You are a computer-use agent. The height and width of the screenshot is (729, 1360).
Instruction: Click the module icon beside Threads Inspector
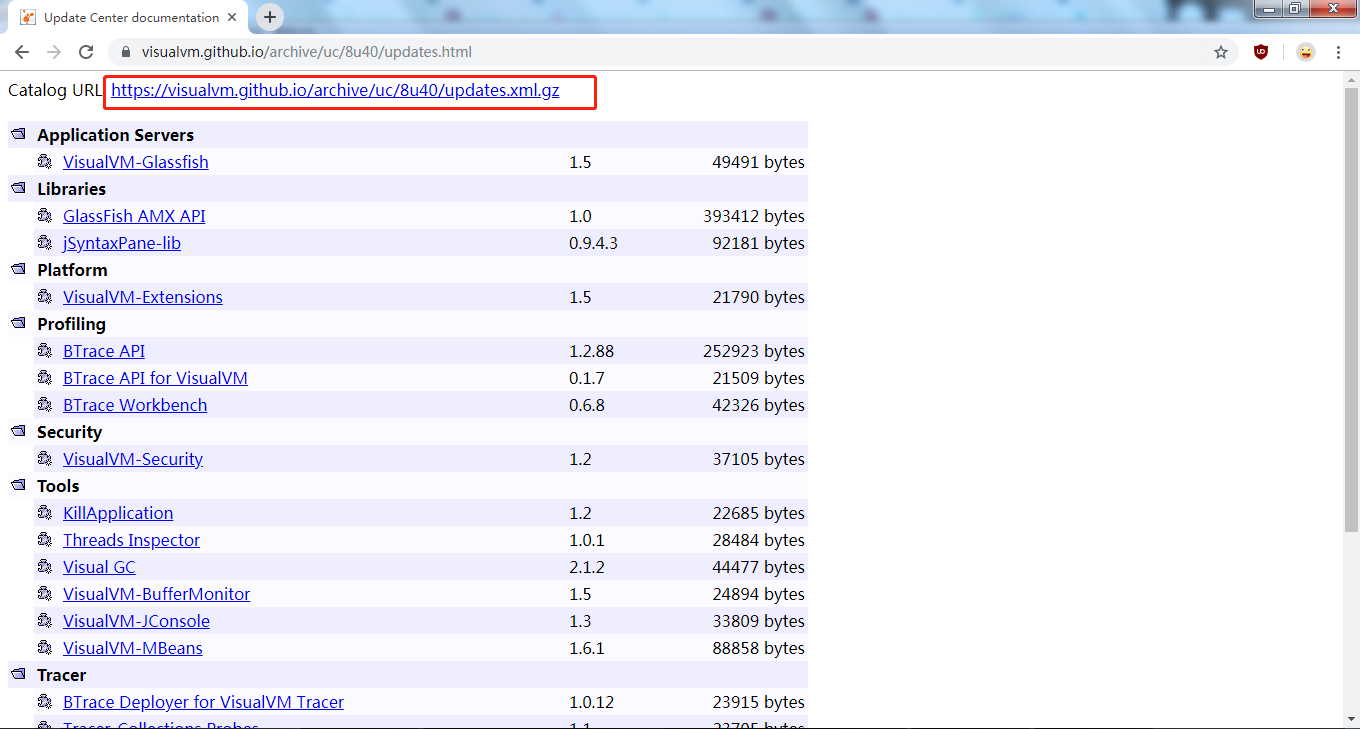pos(45,539)
